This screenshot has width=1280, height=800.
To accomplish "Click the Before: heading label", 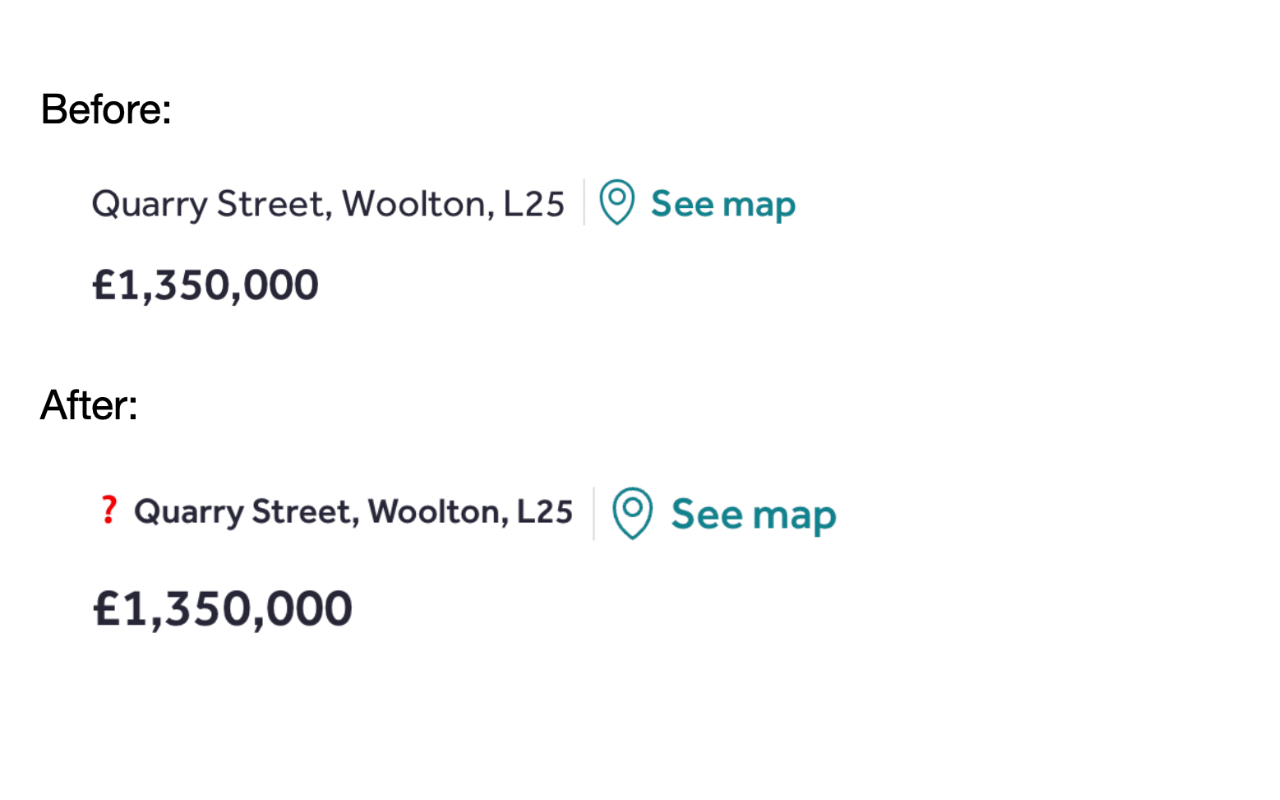I will 105,109.
